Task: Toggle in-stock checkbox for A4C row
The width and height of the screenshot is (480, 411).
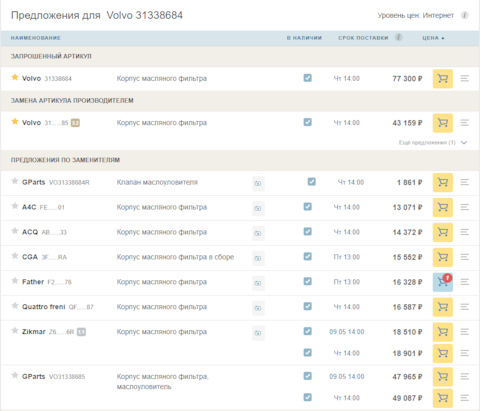Action: pyautogui.click(x=308, y=207)
